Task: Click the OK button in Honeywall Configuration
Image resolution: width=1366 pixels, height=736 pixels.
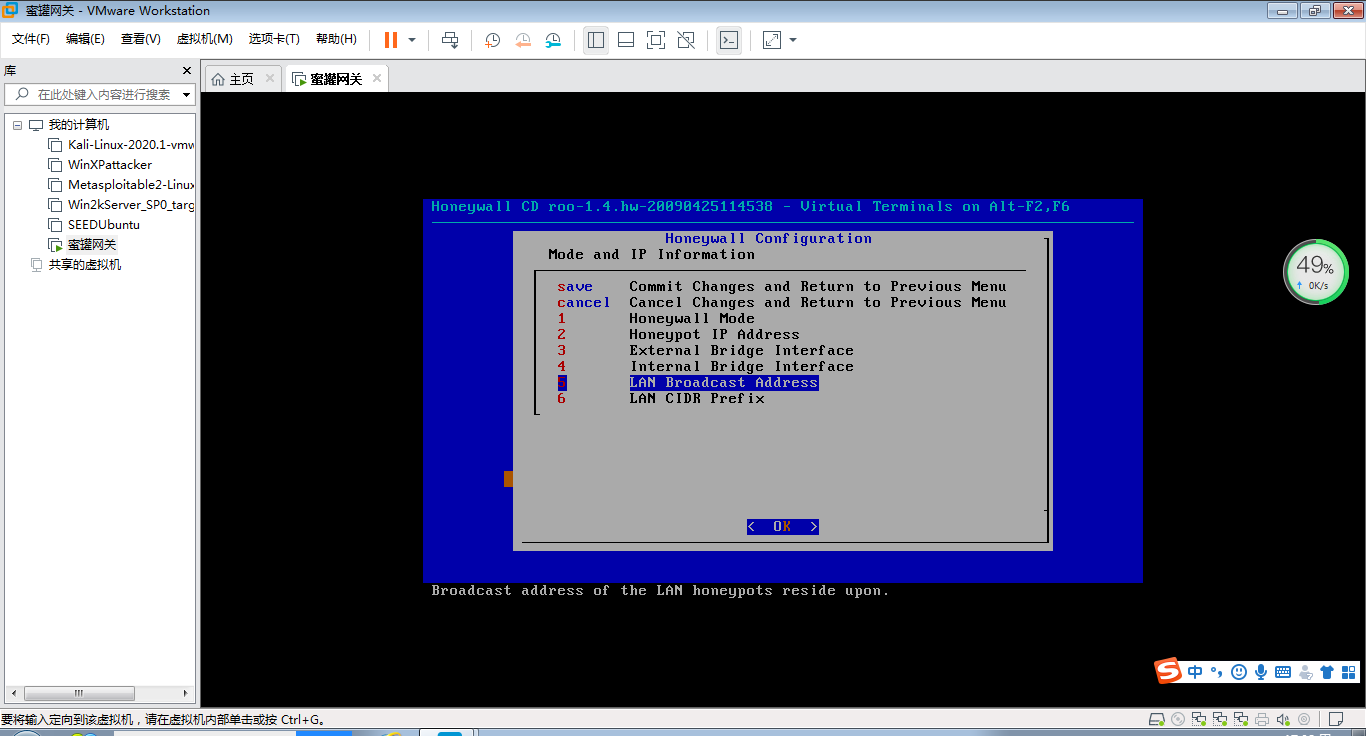Action: click(783, 527)
